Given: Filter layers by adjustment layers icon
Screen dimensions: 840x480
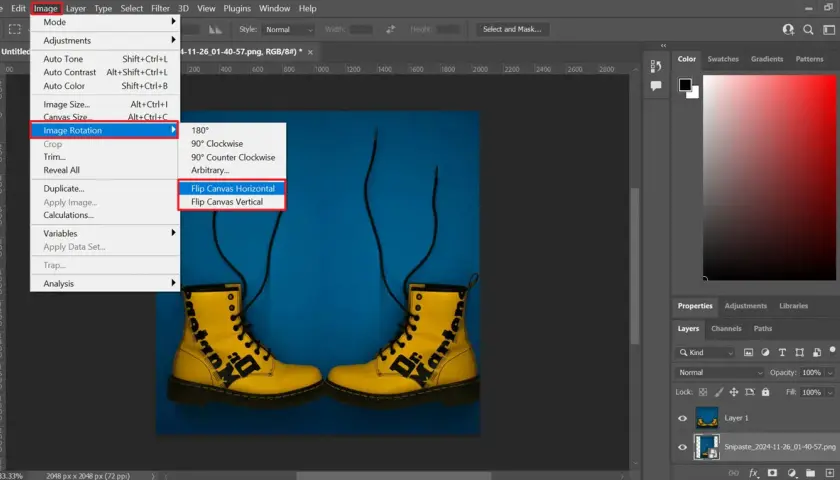Looking at the screenshot, I should (x=765, y=352).
